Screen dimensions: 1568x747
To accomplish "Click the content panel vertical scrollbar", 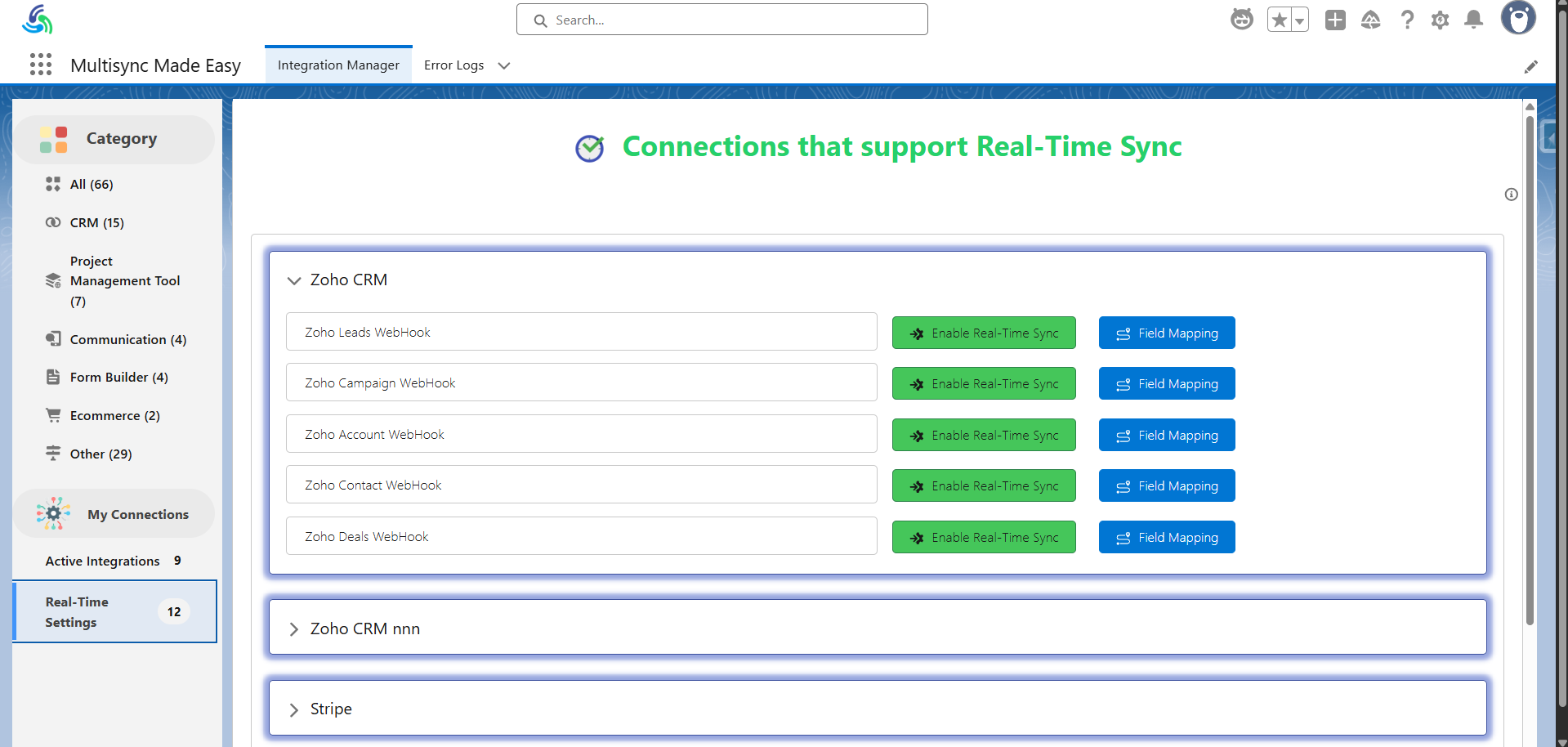I will tap(1530, 371).
